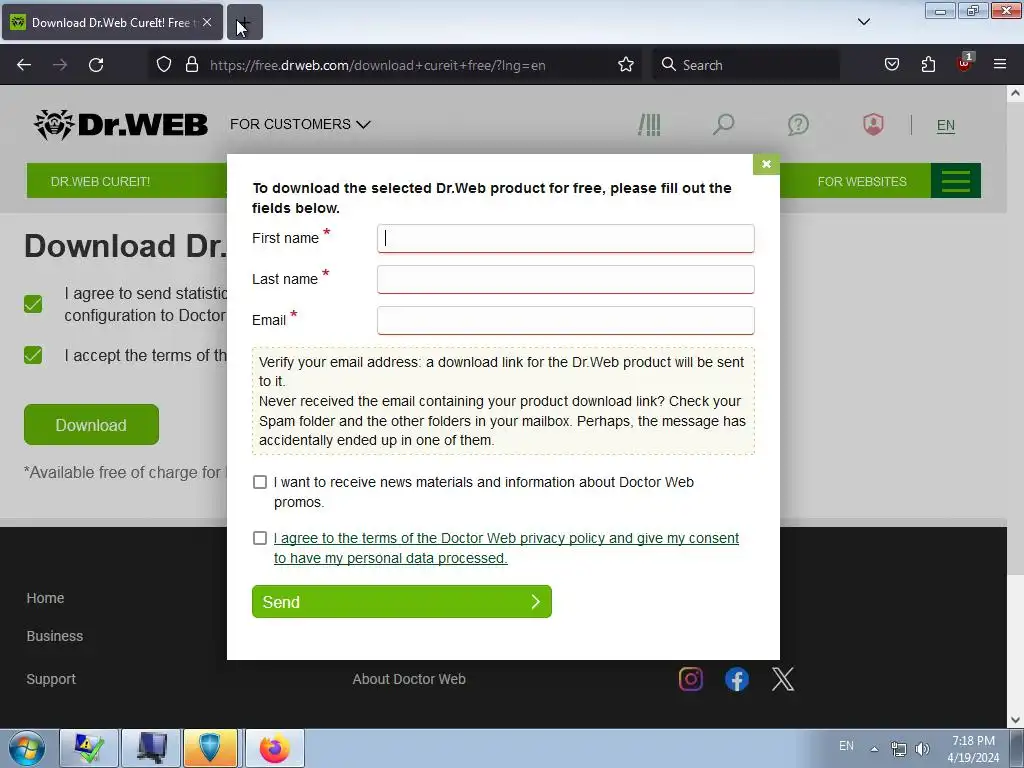Viewport: 1024px width, 768px height.
Task: Open tracking protection shield icon
Action: (164, 64)
